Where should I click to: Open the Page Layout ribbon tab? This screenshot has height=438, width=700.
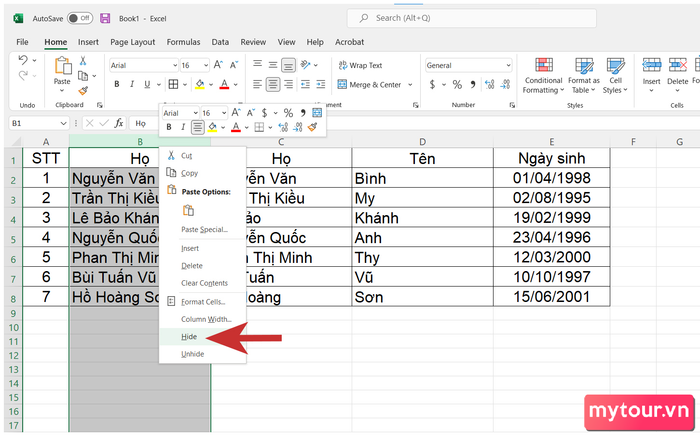coord(133,42)
